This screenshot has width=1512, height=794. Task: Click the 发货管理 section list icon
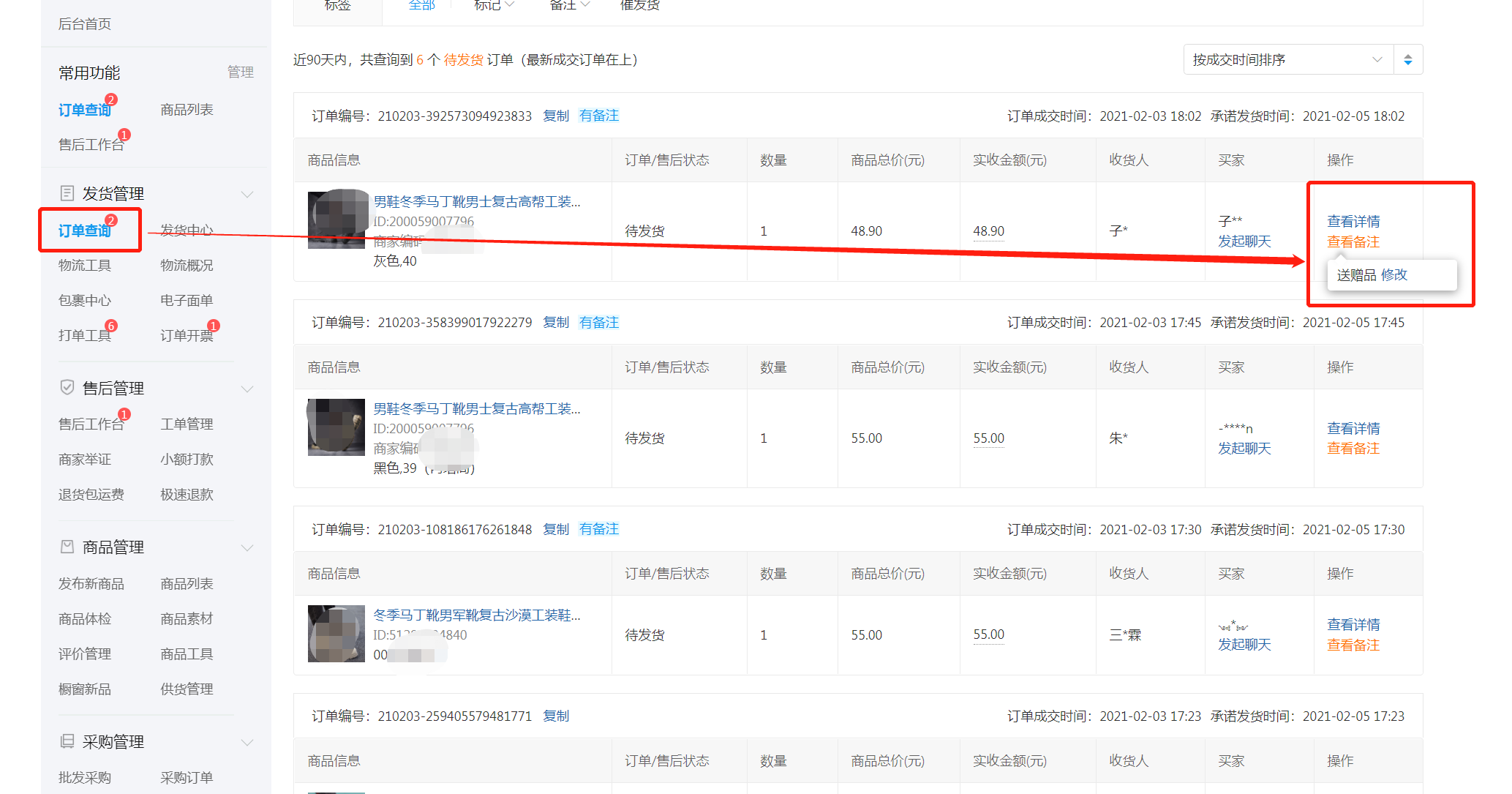coord(67,193)
